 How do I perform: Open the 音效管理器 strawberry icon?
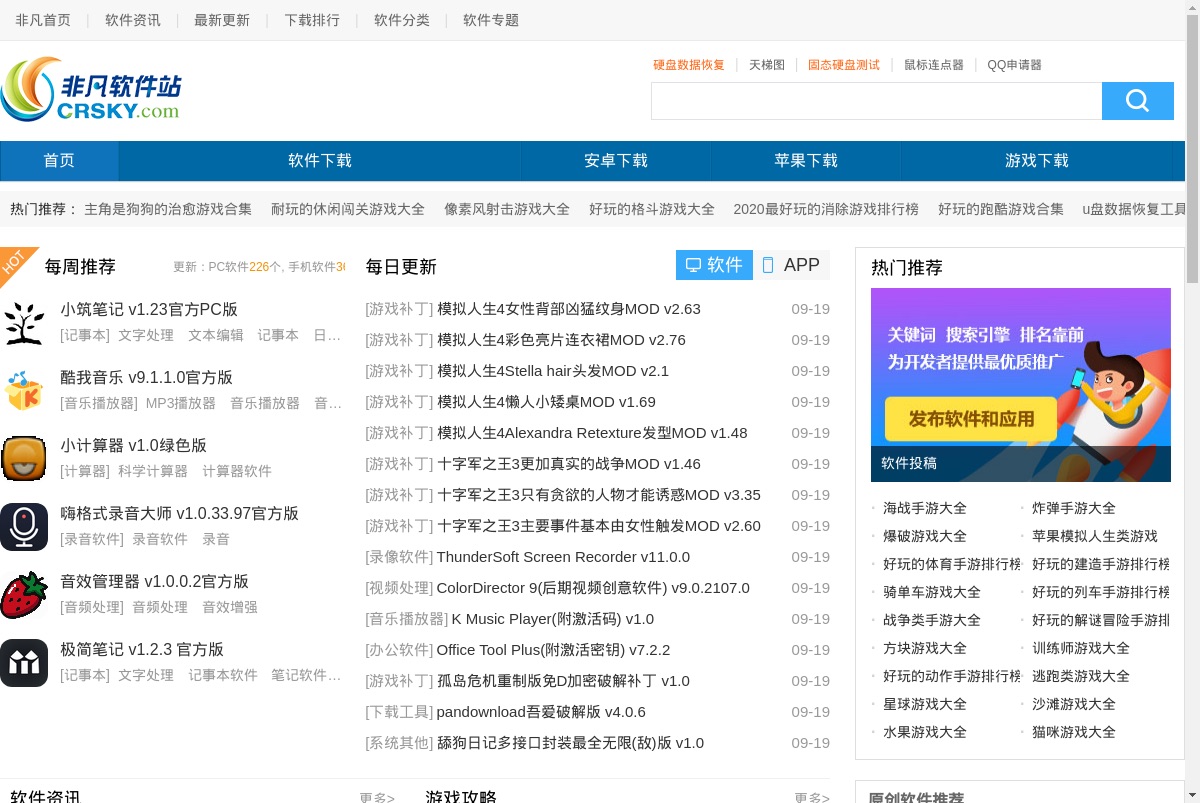[24, 595]
